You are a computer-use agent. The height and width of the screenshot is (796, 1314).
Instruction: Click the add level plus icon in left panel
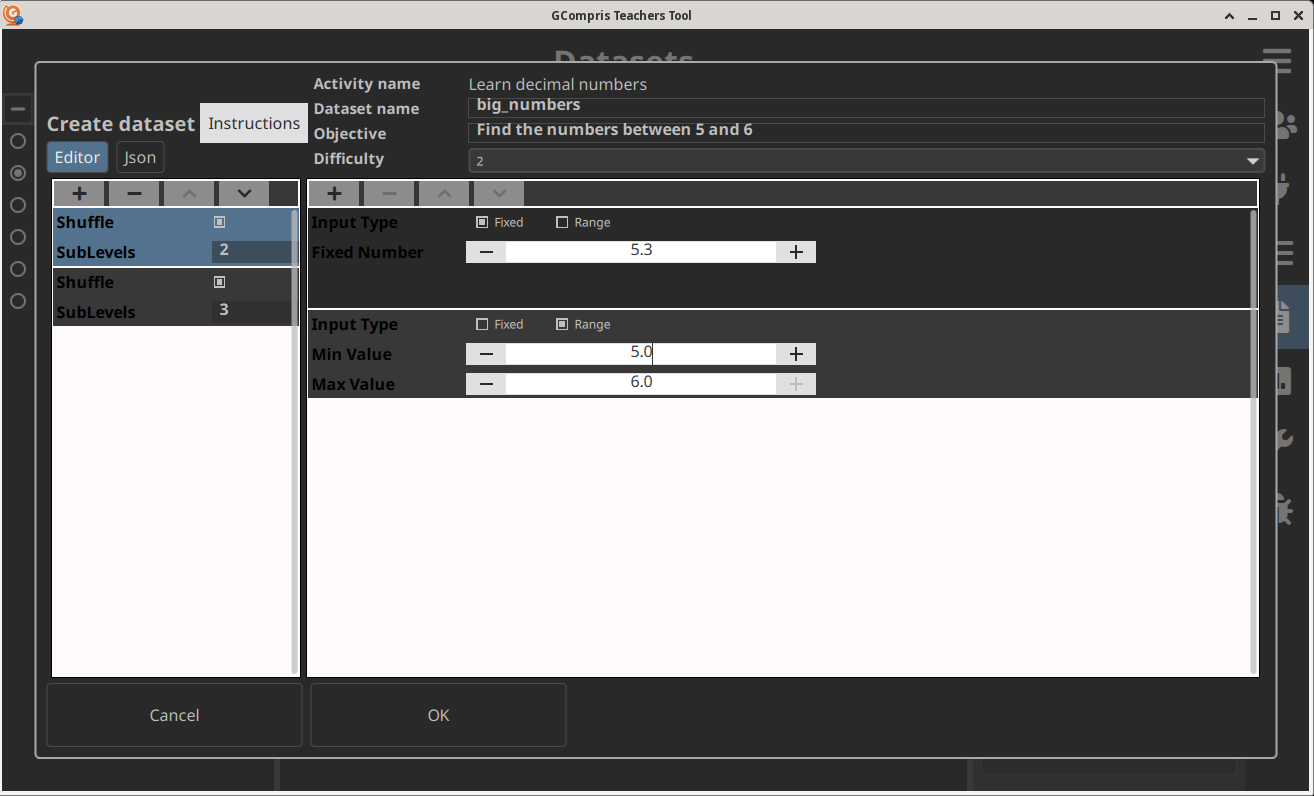pos(80,194)
